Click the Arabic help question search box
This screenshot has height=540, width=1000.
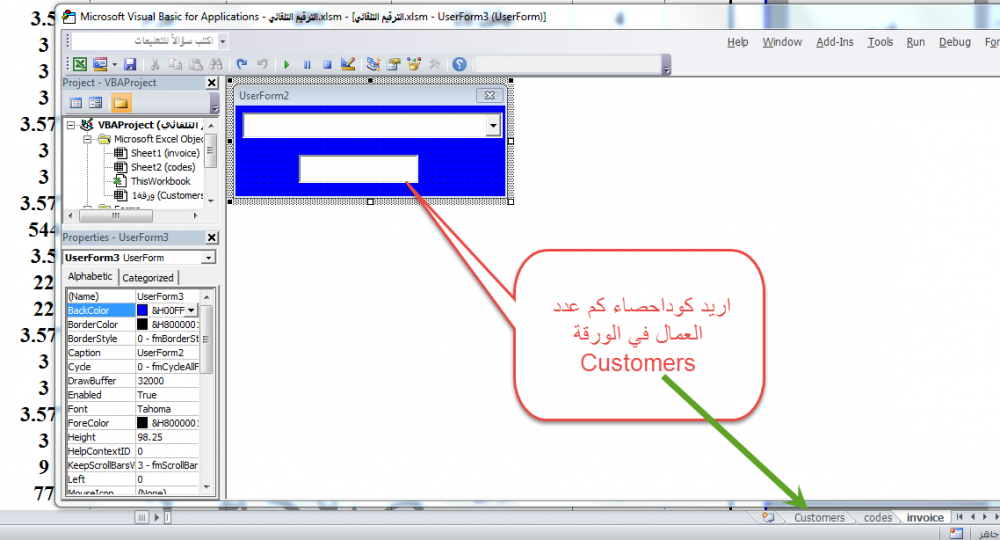(145, 41)
